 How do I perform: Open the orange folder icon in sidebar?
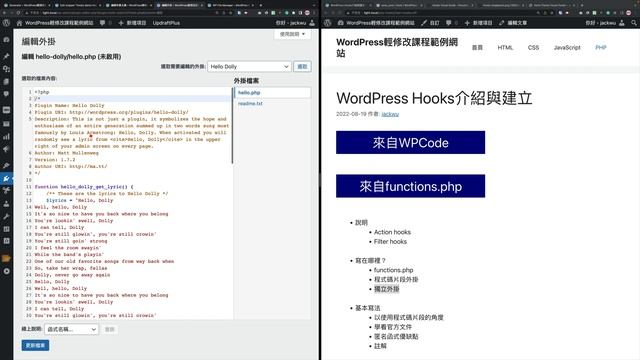[x=6, y=258]
